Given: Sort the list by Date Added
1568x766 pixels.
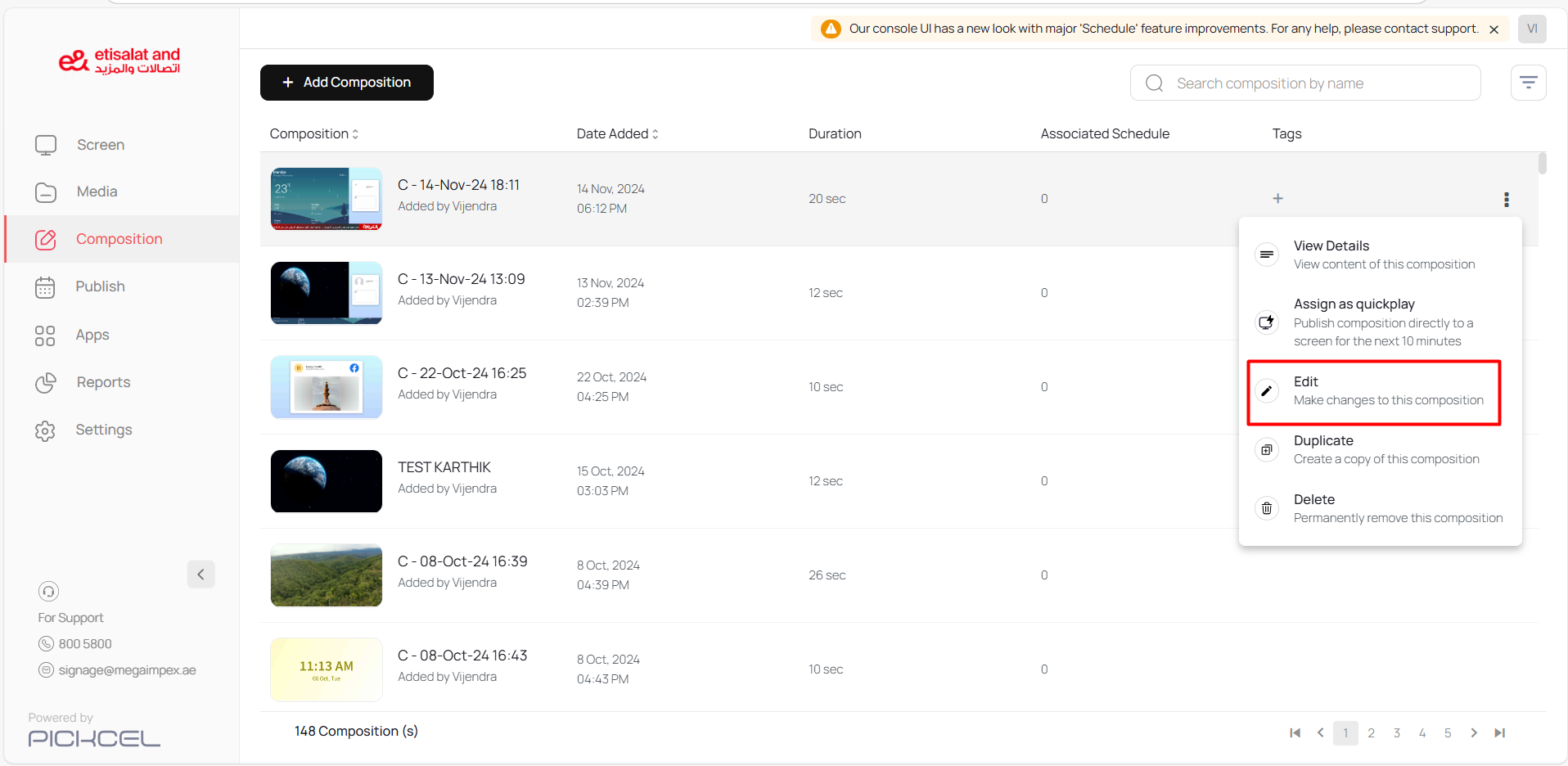Looking at the screenshot, I should (617, 134).
